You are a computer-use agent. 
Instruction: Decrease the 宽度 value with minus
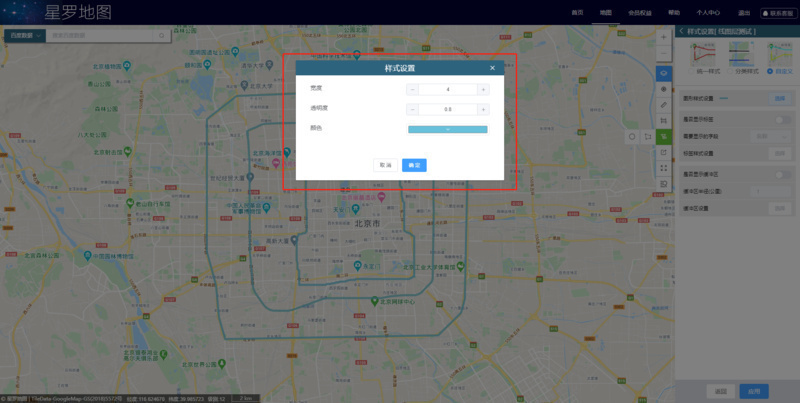pyautogui.click(x=413, y=89)
